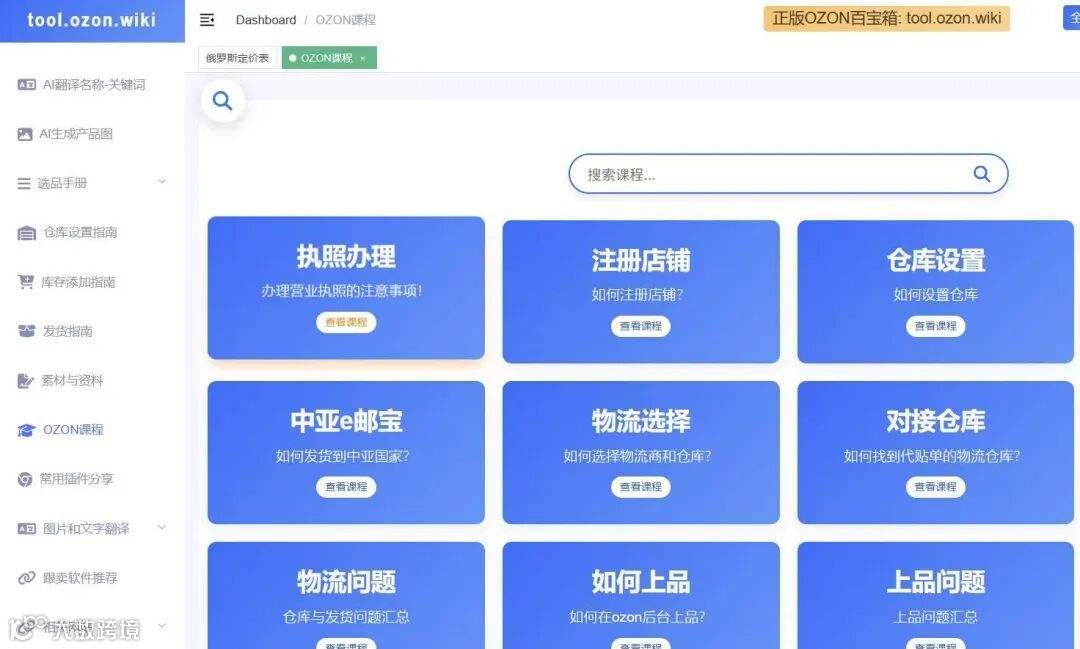Click the 注册店铺 card title

tap(641, 260)
